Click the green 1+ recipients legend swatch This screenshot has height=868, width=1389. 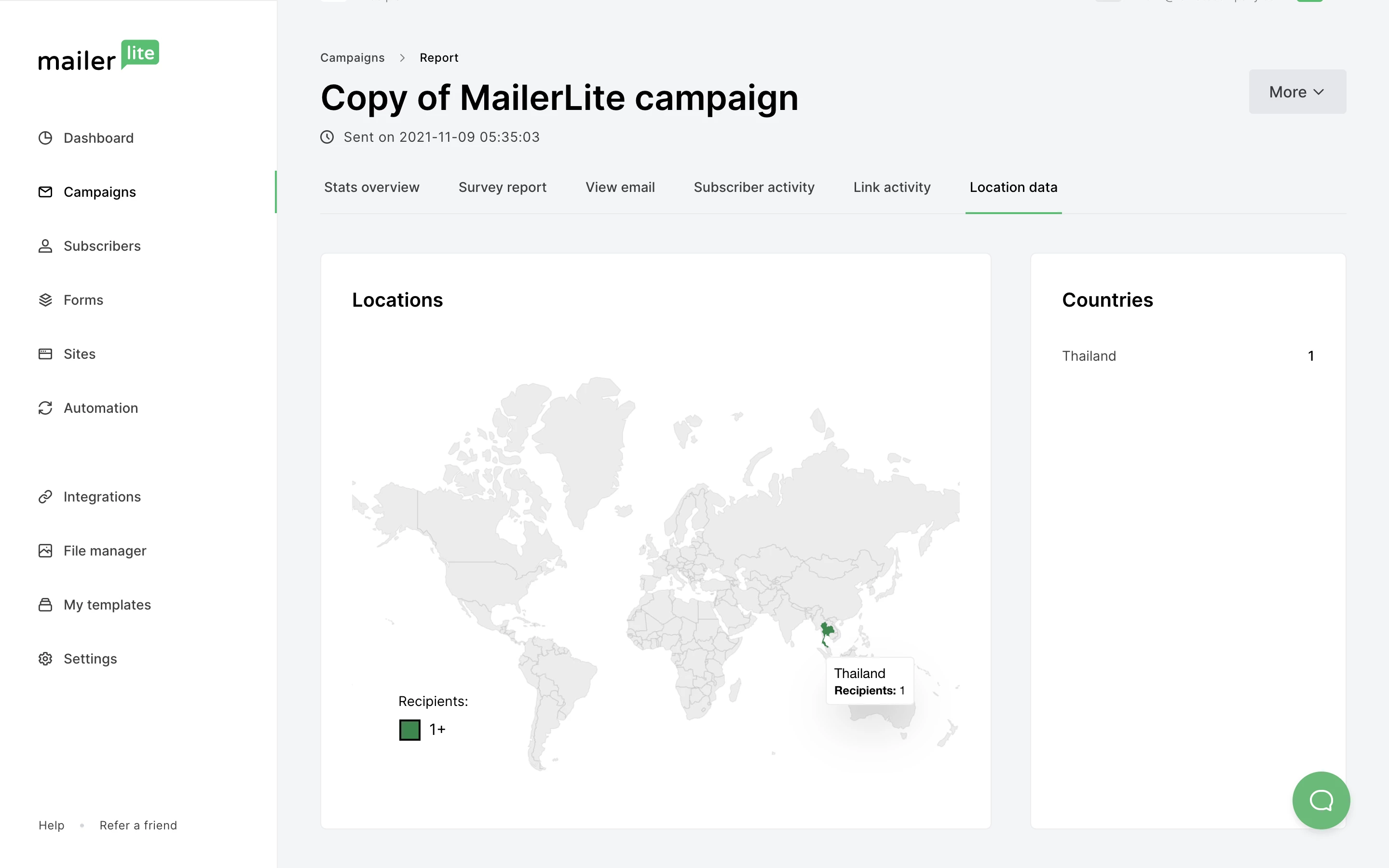[410, 730]
